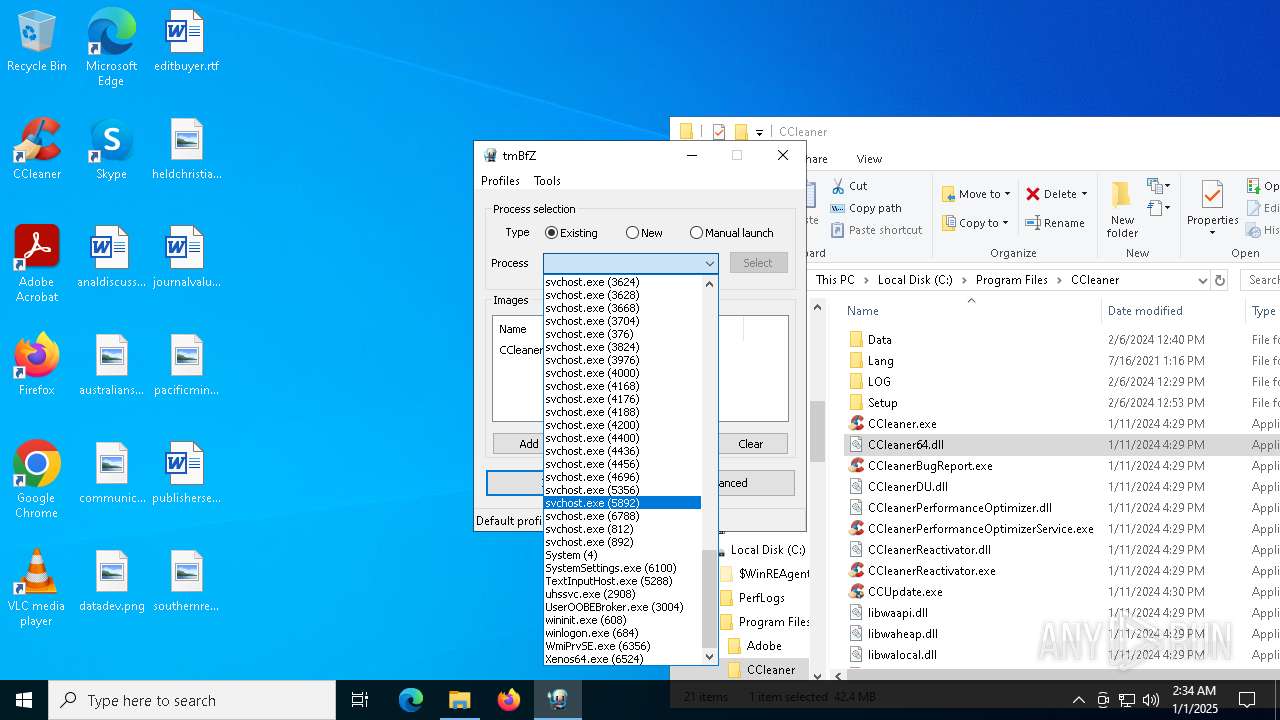The width and height of the screenshot is (1280, 720).
Task: Select CCleanerBugReport.exe file in Explorer
Action: tap(930, 466)
